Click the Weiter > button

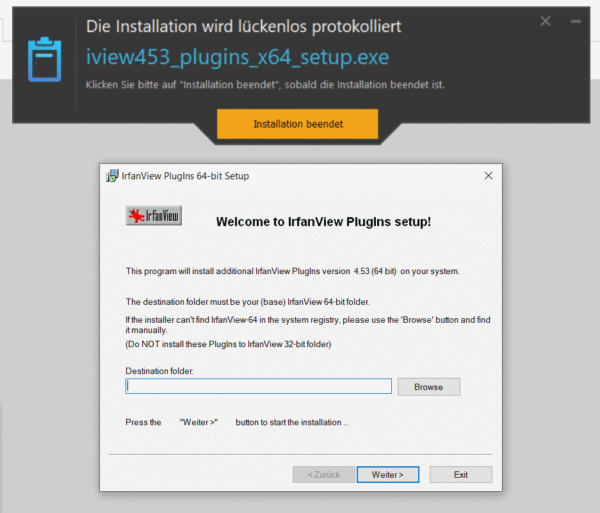388,475
